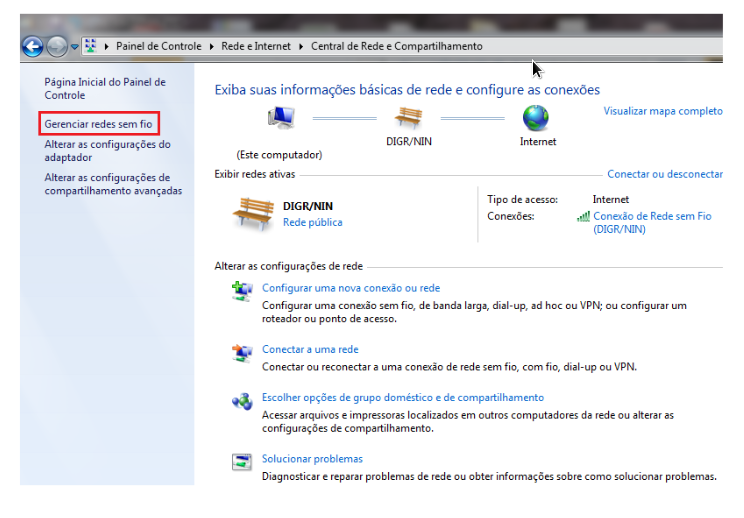Click the DIGR/NIN bench icon in network map
The width and height of the screenshot is (744, 518).
(x=409, y=118)
